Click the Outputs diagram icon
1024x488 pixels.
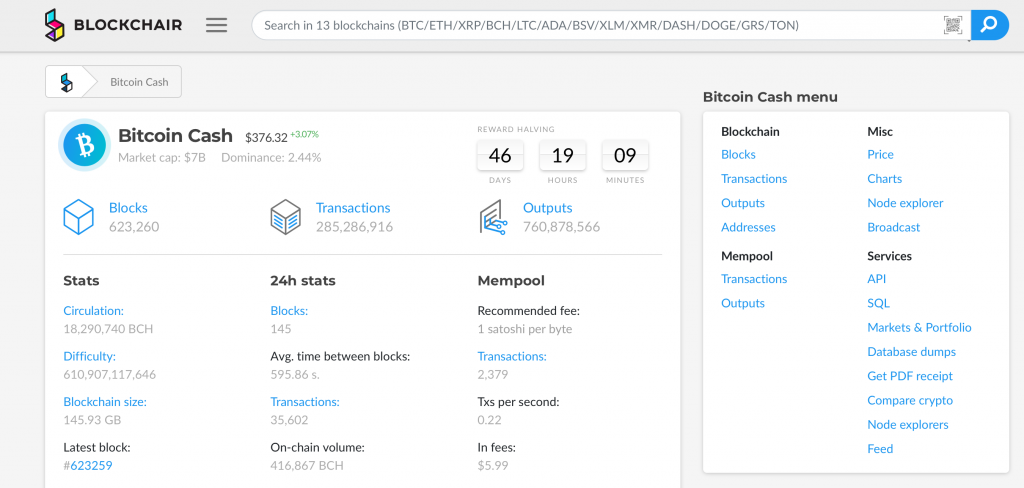pos(493,217)
